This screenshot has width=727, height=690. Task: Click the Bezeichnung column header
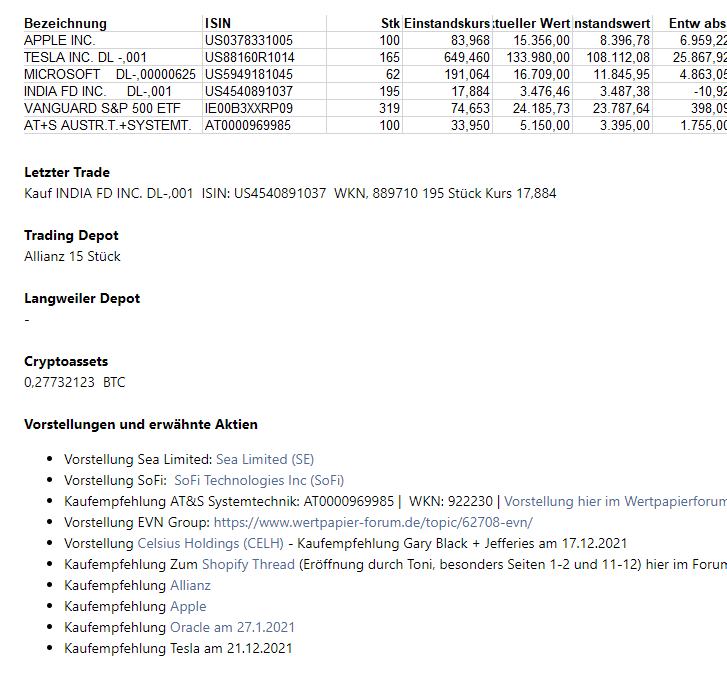pos(65,23)
